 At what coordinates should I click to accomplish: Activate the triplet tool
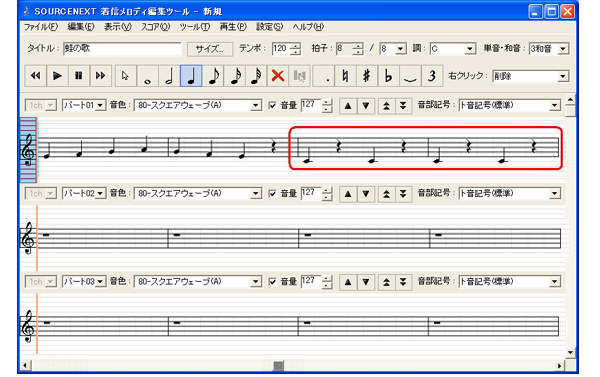(x=432, y=76)
